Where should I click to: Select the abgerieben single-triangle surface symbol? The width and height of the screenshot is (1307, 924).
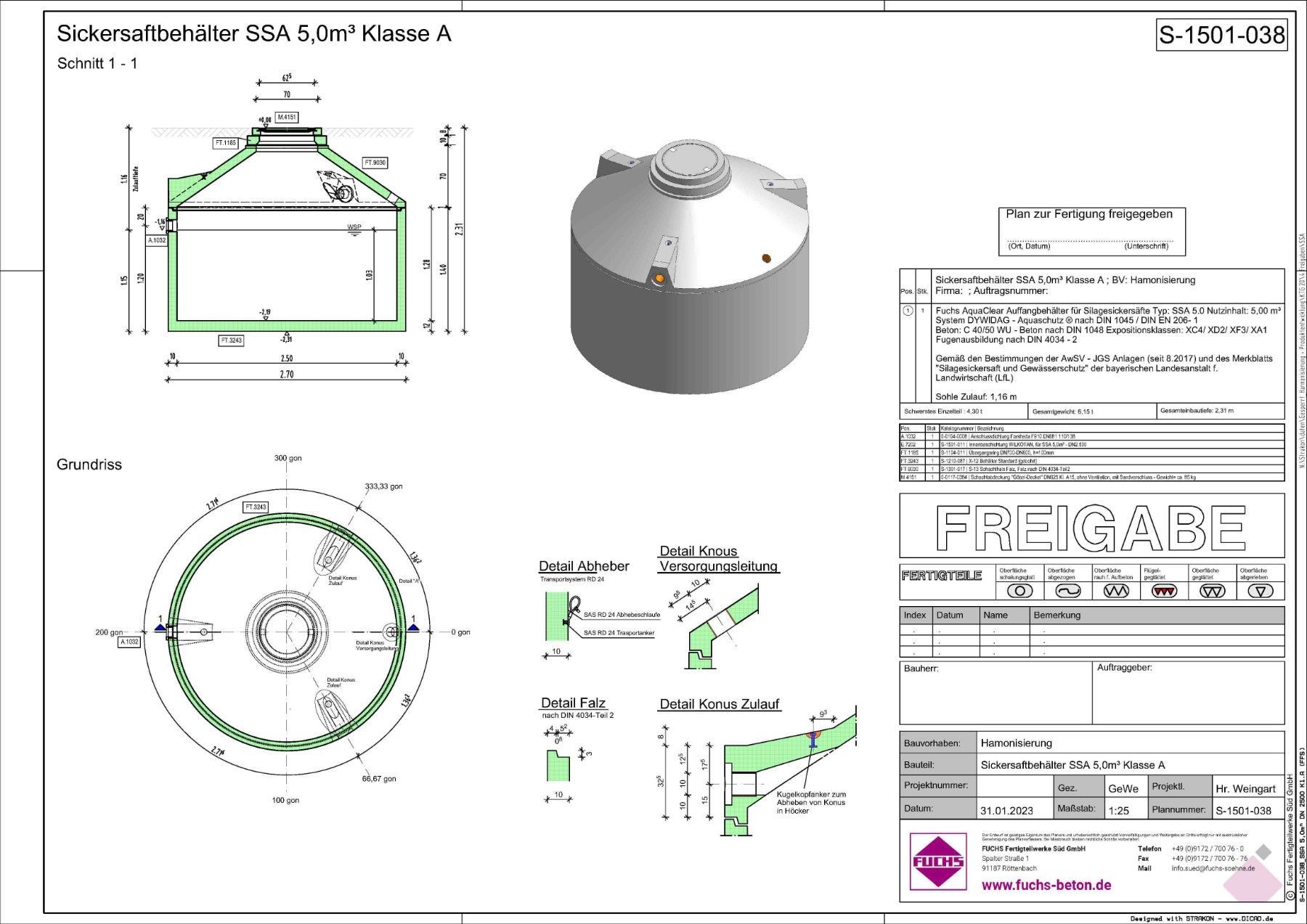[x=1261, y=591]
